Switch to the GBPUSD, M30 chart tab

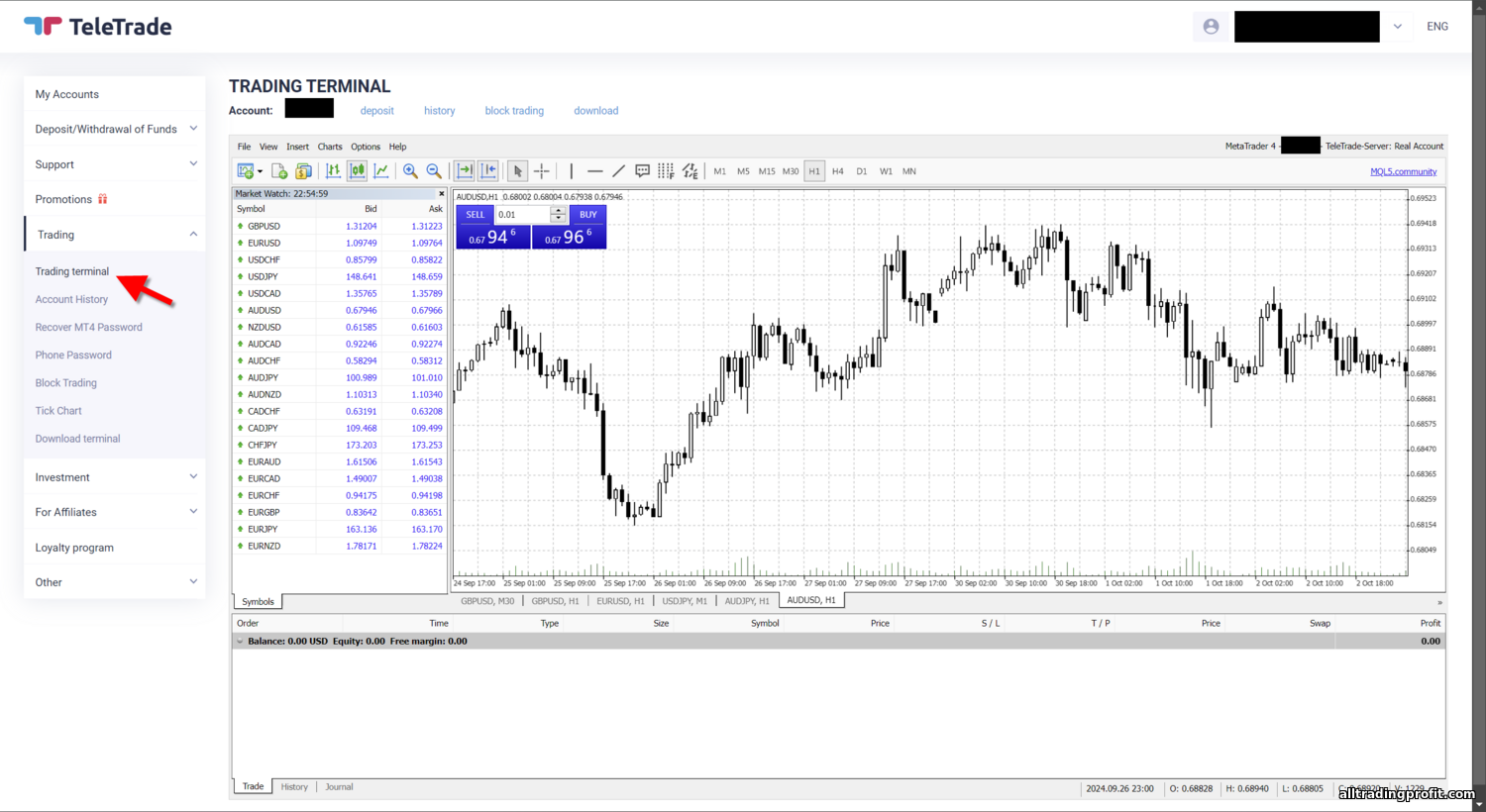487,601
